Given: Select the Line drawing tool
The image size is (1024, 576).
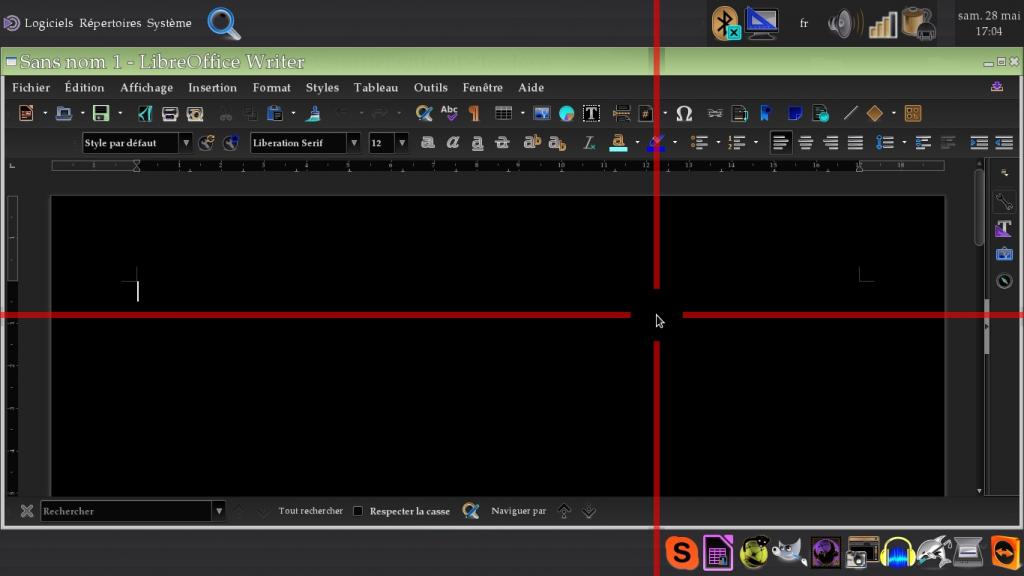Looking at the screenshot, I should (850, 114).
